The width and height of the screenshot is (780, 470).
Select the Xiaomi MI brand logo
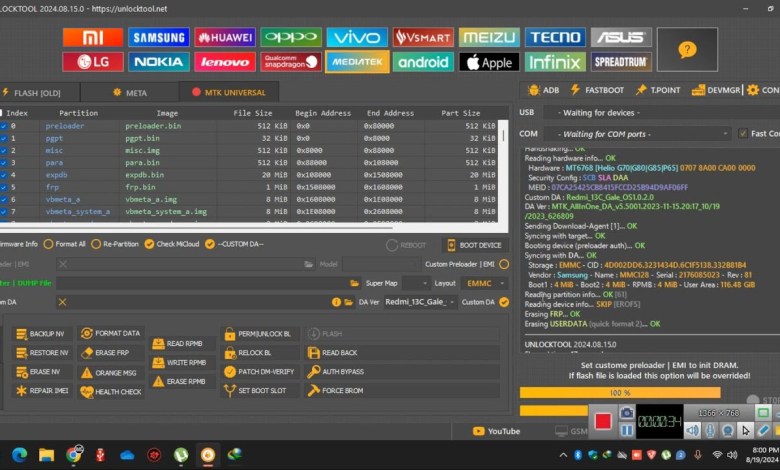(93, 37)
